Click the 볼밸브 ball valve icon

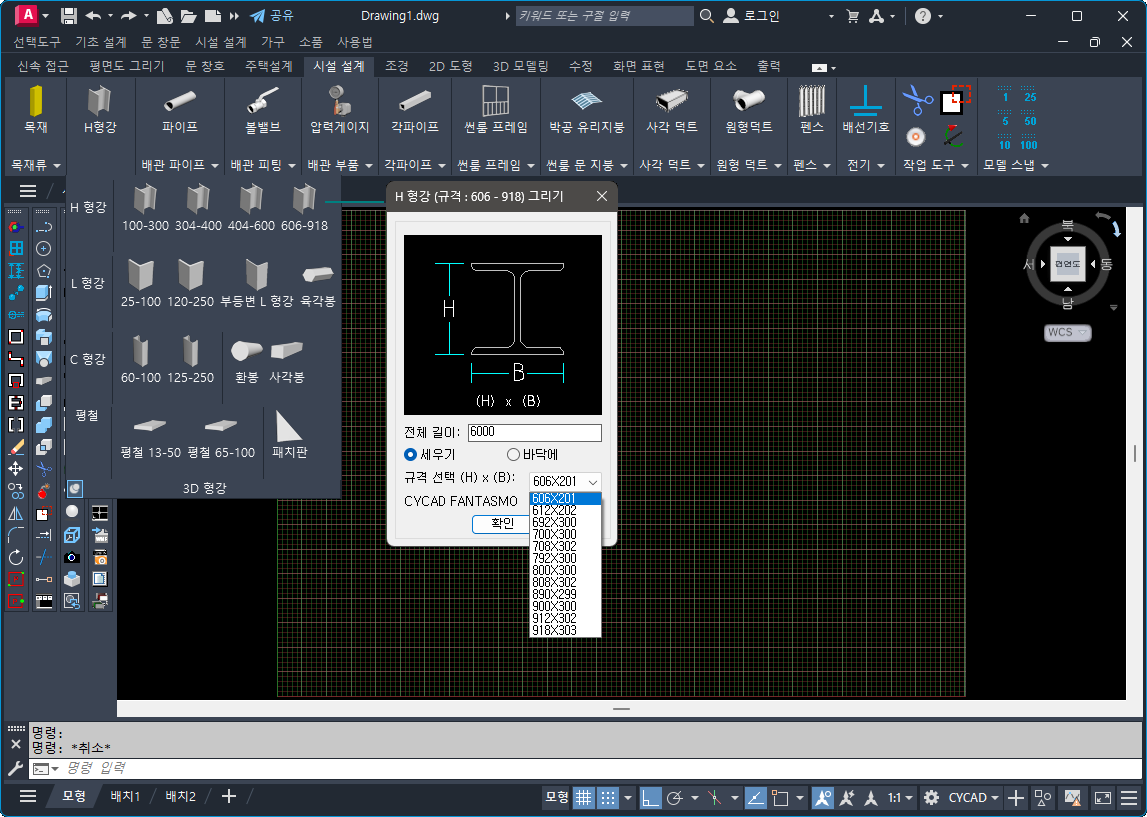click(263, 102)
